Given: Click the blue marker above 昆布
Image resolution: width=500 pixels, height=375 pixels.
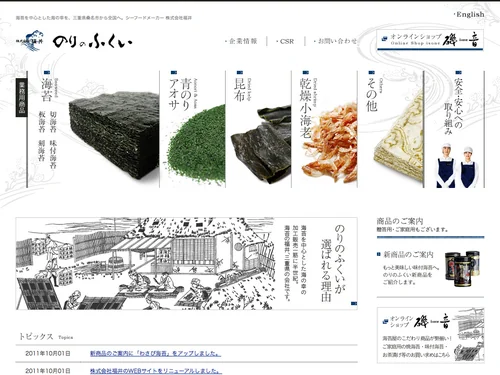Looking at the screenshot, I should click(240, 72).
